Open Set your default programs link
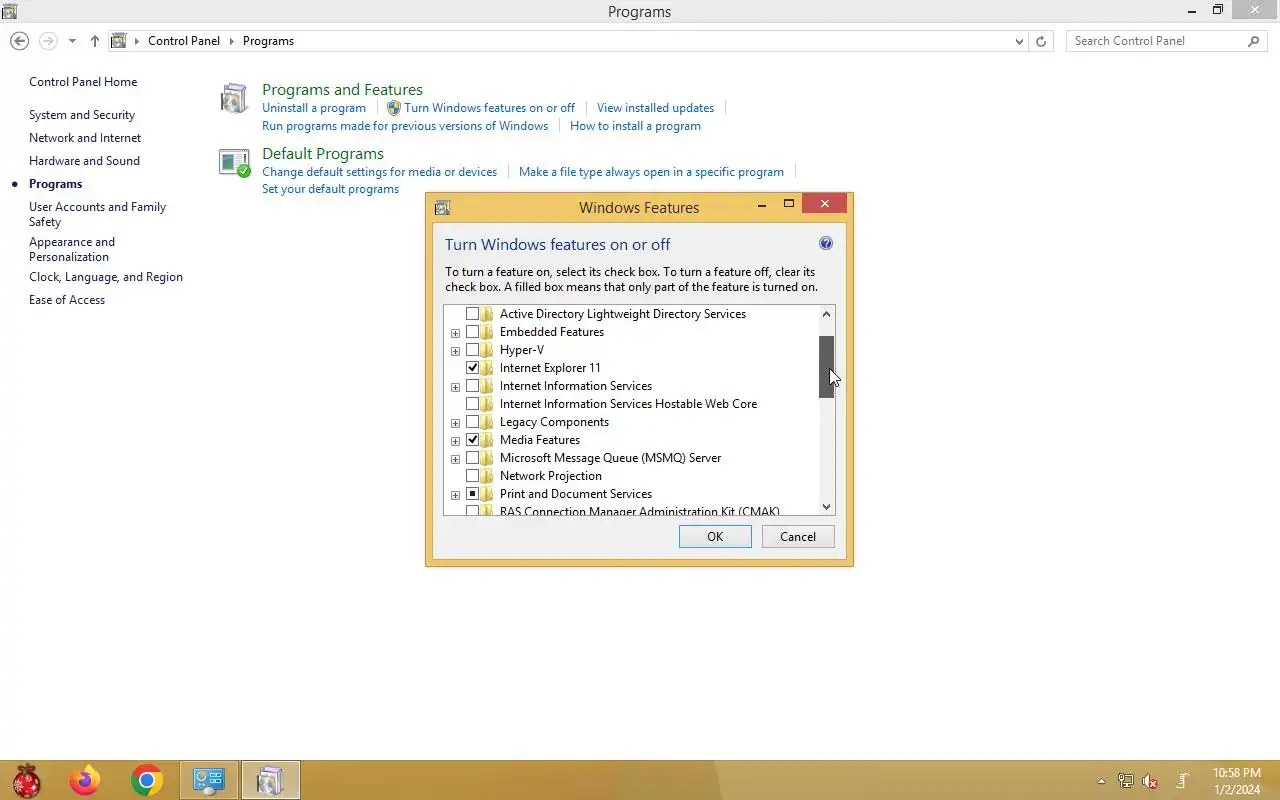 [x=330, y=189]
